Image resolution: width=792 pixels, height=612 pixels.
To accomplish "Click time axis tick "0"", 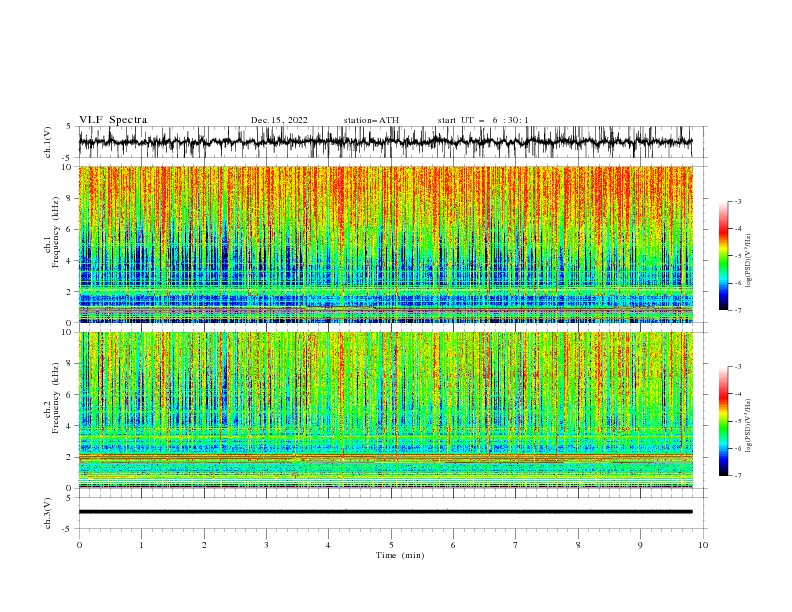I will click(79, 545).
